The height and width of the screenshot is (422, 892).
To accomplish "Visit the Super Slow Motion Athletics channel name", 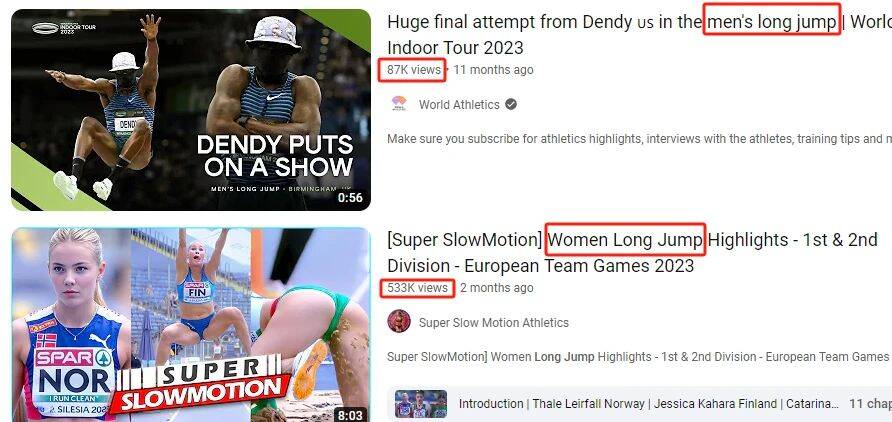I will click(494, 322).
